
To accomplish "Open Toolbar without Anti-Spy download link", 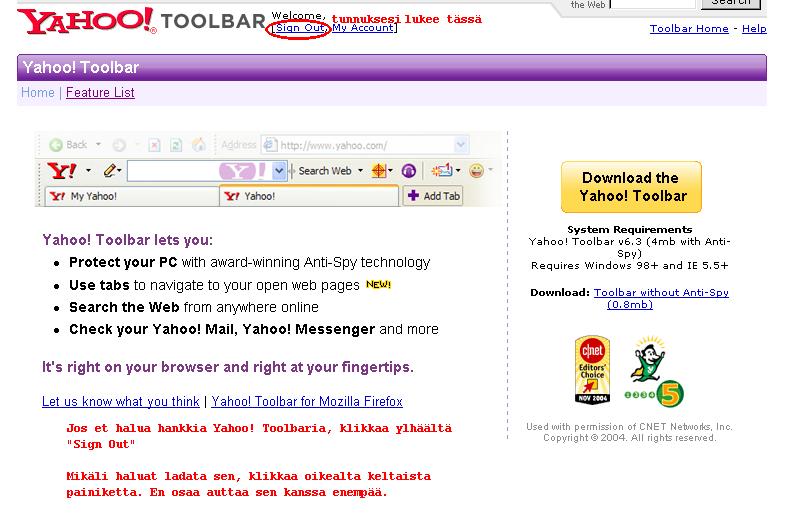I will click(660, 298).
